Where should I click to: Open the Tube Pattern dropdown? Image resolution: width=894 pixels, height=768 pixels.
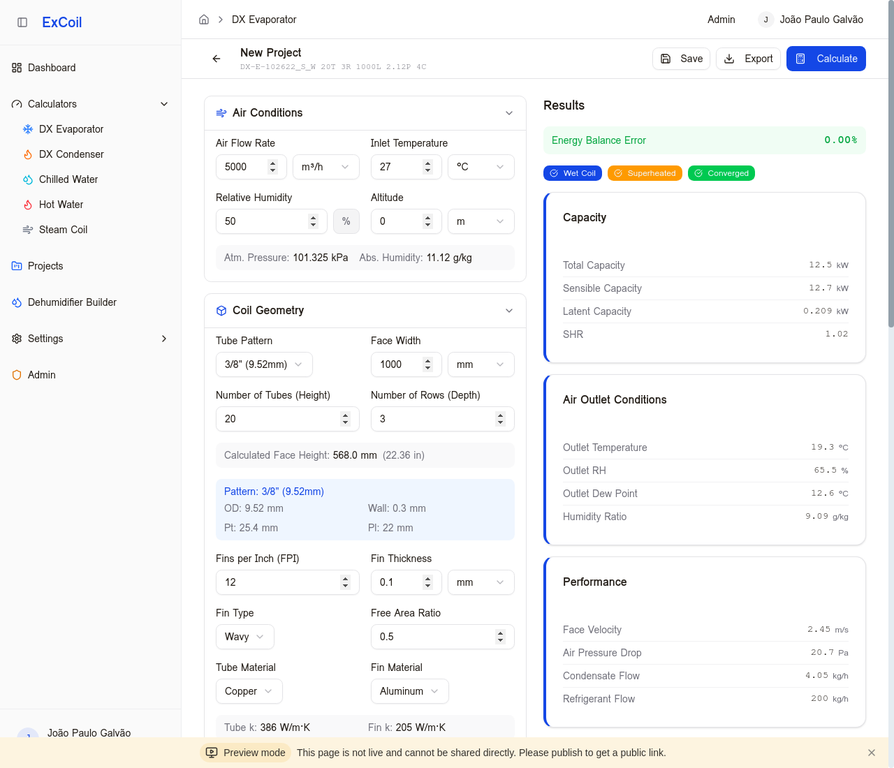[264, 365]
